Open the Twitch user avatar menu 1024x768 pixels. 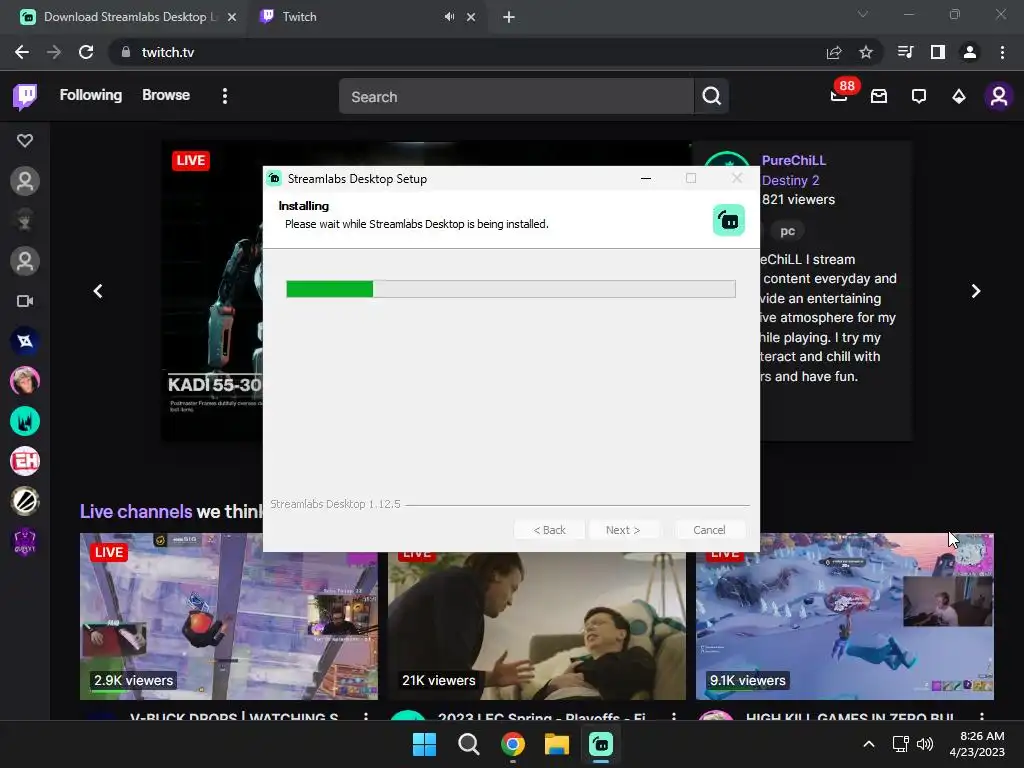999,96
